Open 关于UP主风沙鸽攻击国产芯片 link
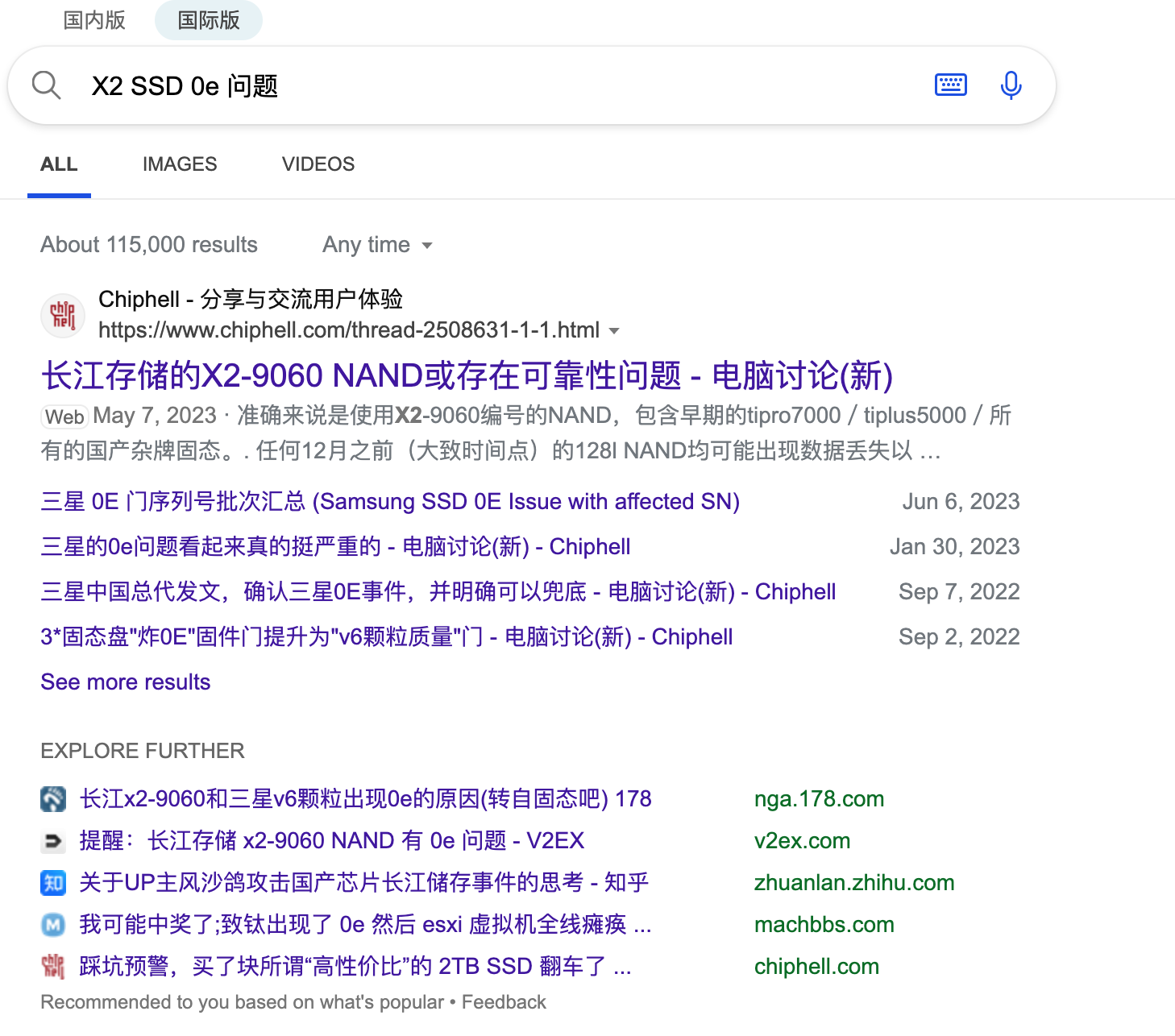This screenshot has width=1175, height=1036. pos(363,883)
